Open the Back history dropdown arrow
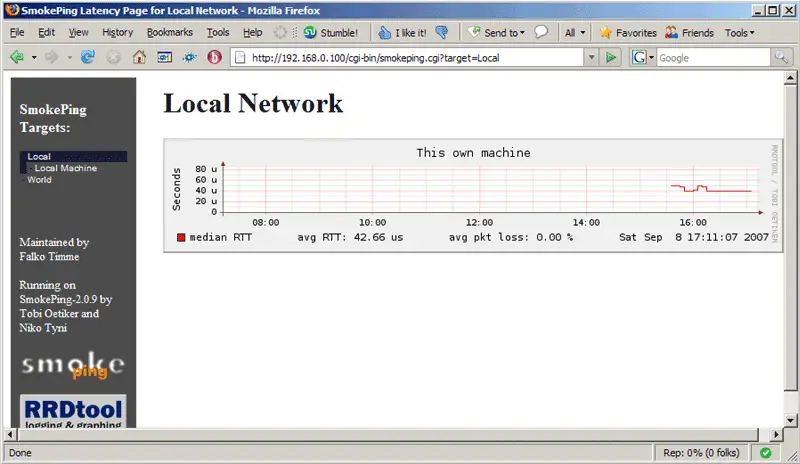 click(x=34, y=58)
